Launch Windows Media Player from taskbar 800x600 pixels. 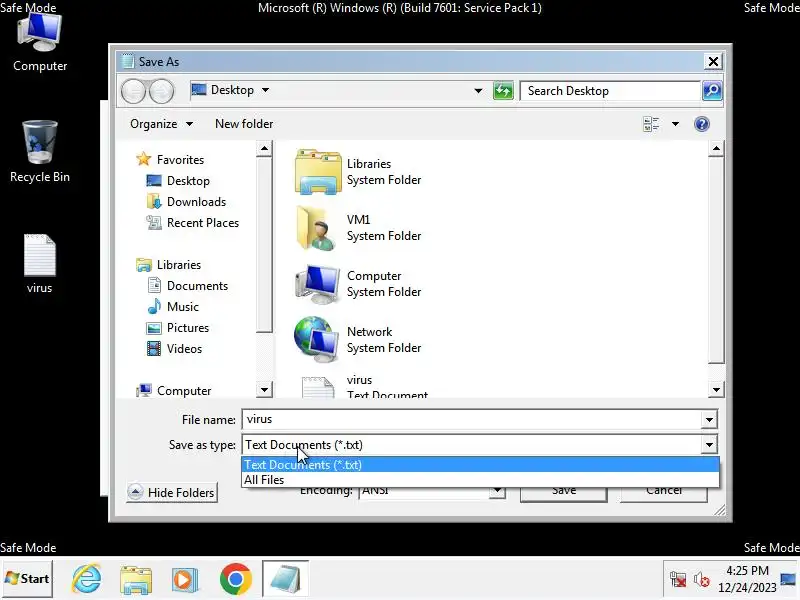pos(185,579)
